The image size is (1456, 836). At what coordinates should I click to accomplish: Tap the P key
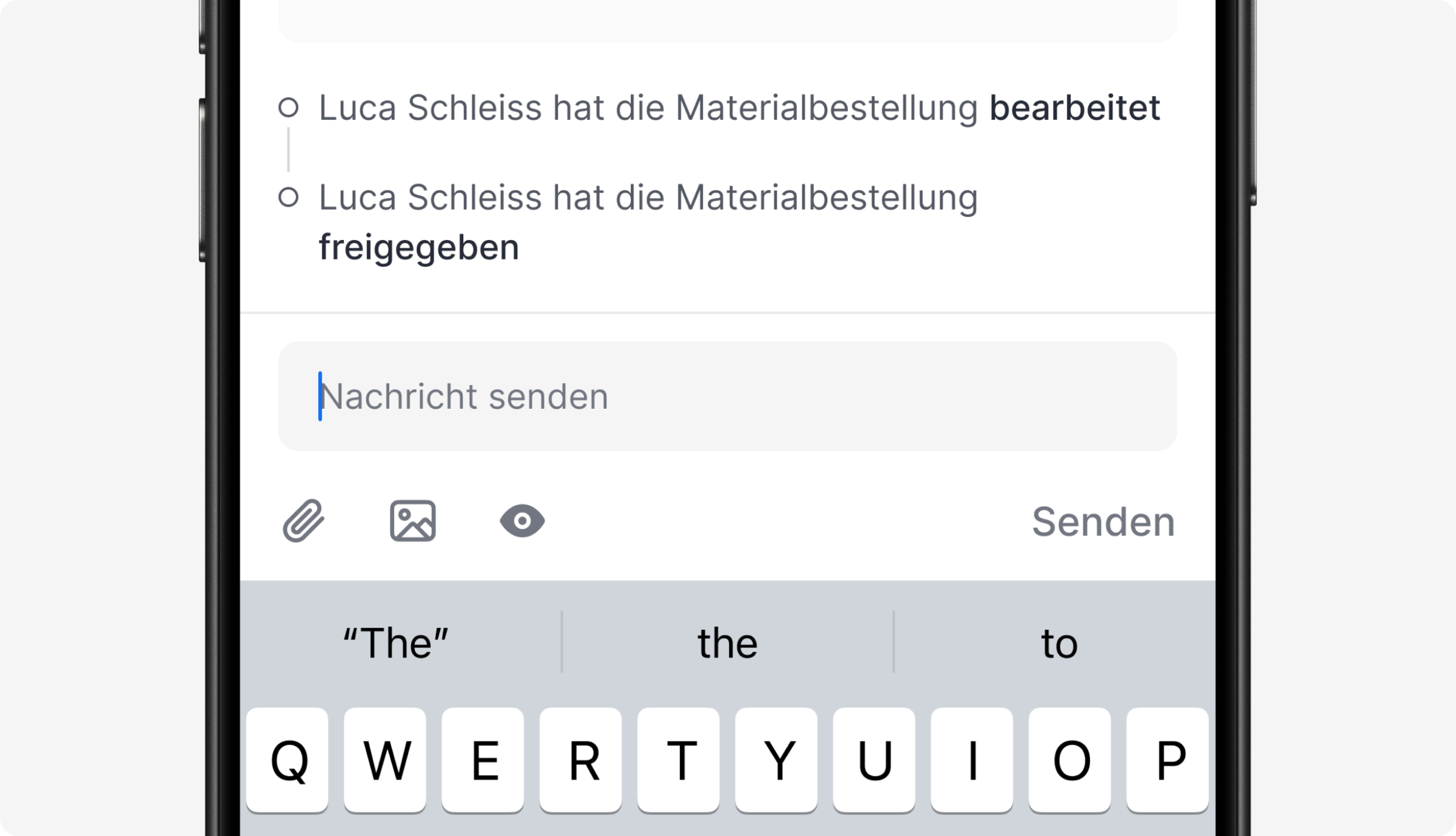pos(1168,760)
